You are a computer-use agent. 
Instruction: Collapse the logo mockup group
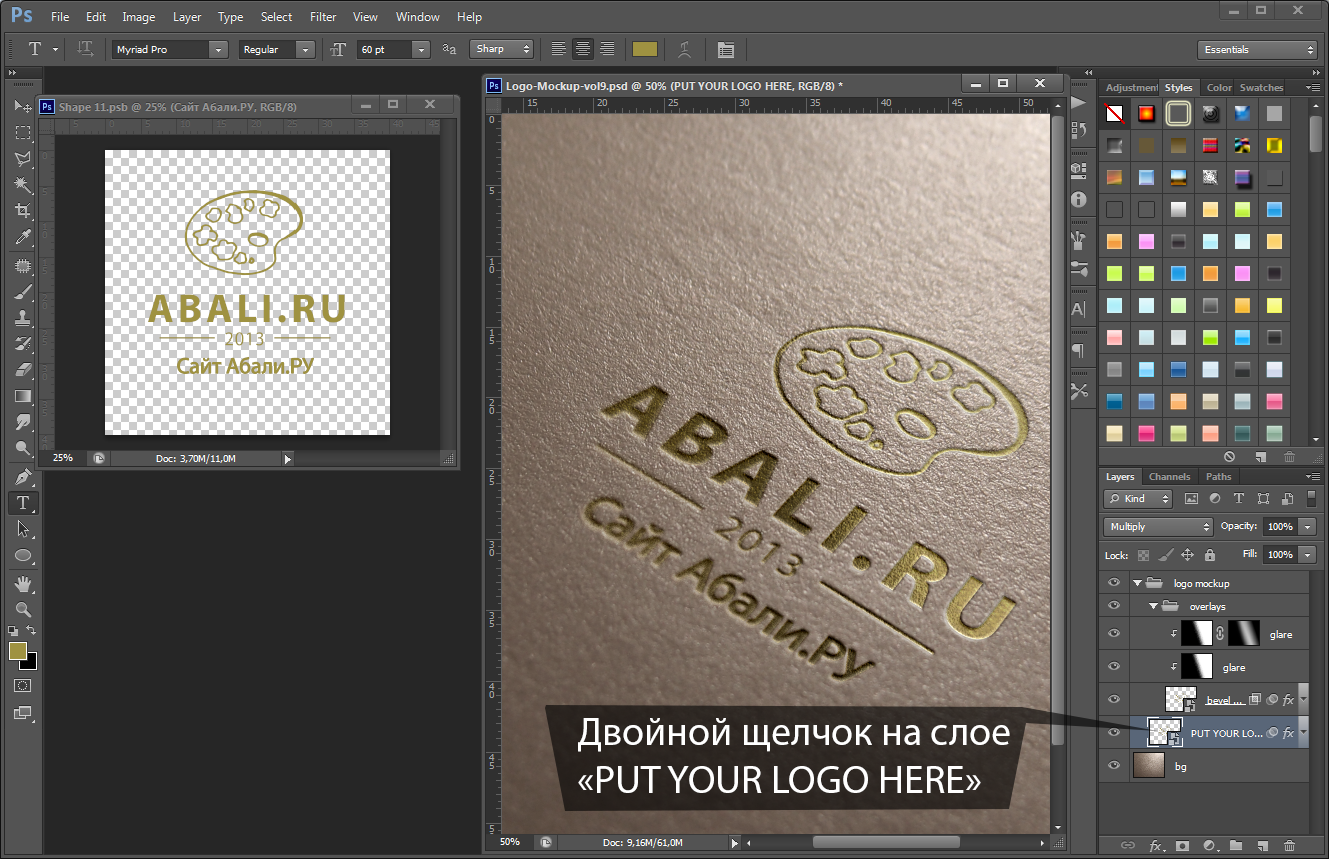[x=1137, y=583]
